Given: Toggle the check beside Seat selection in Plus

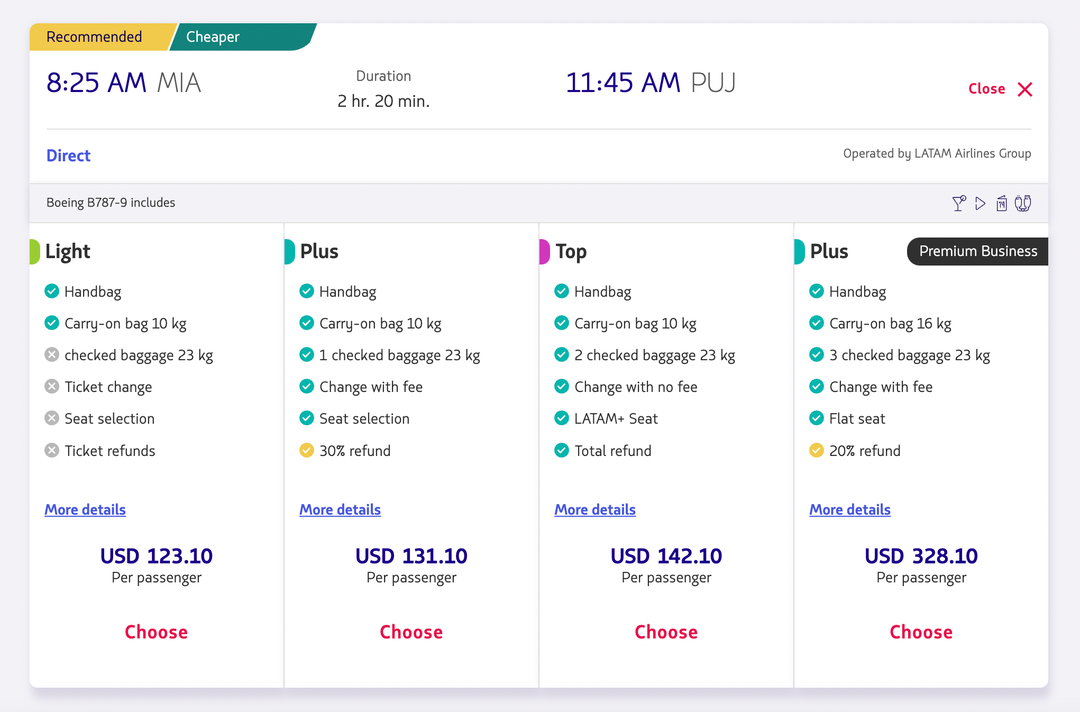Looking at the screenshot, I should [305, 418].
